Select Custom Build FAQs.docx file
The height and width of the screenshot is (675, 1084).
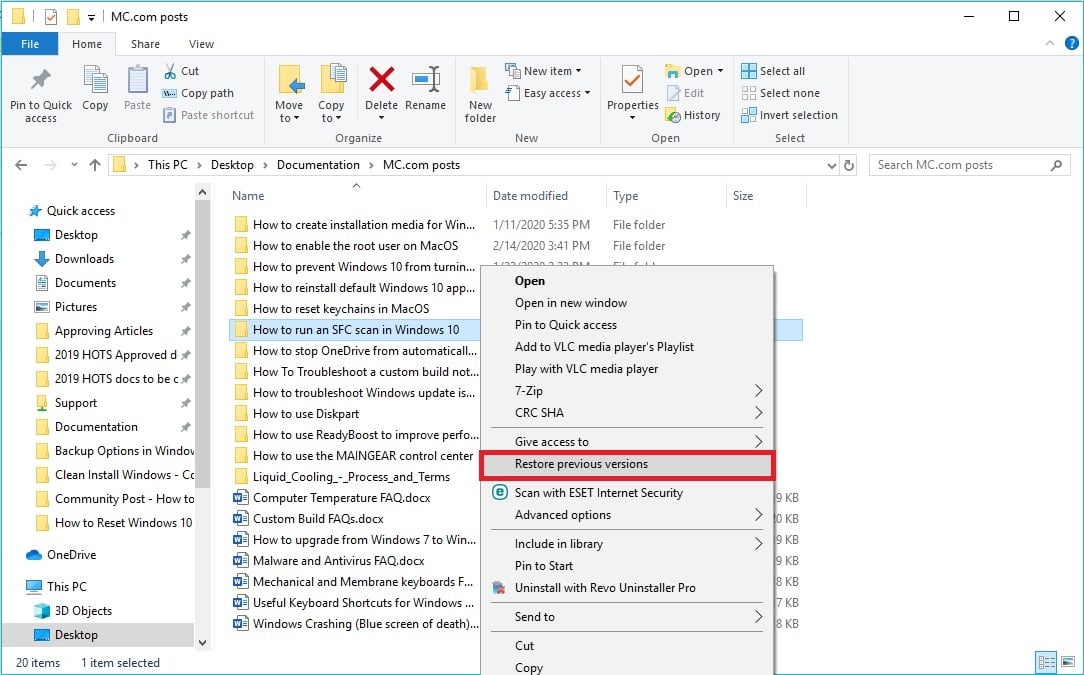tap(318, 519)
